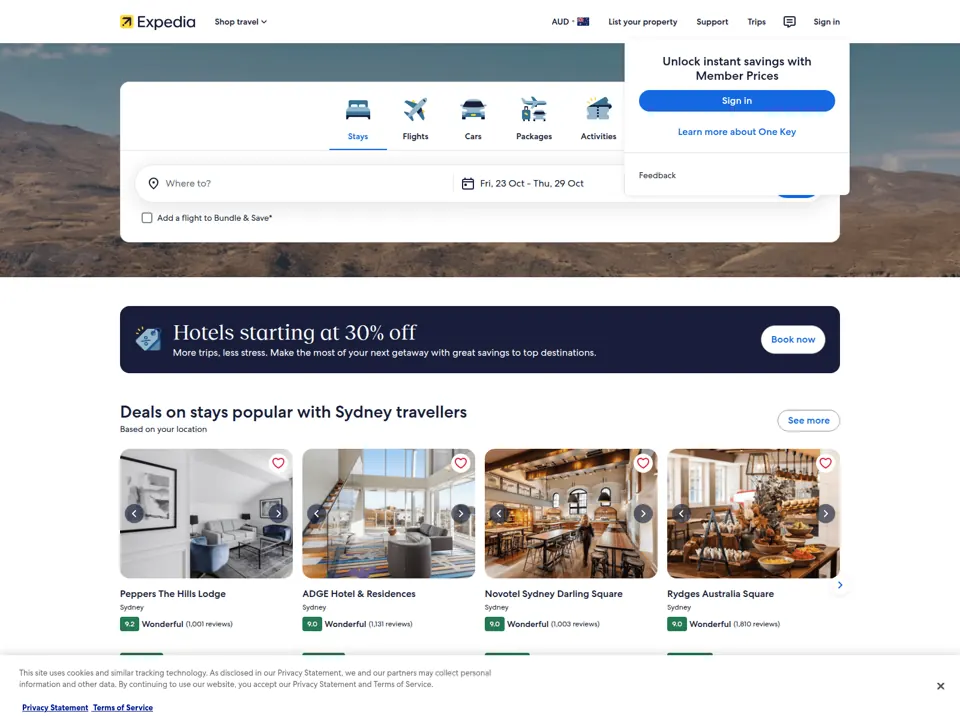Open List your property link

pos(642,22)
